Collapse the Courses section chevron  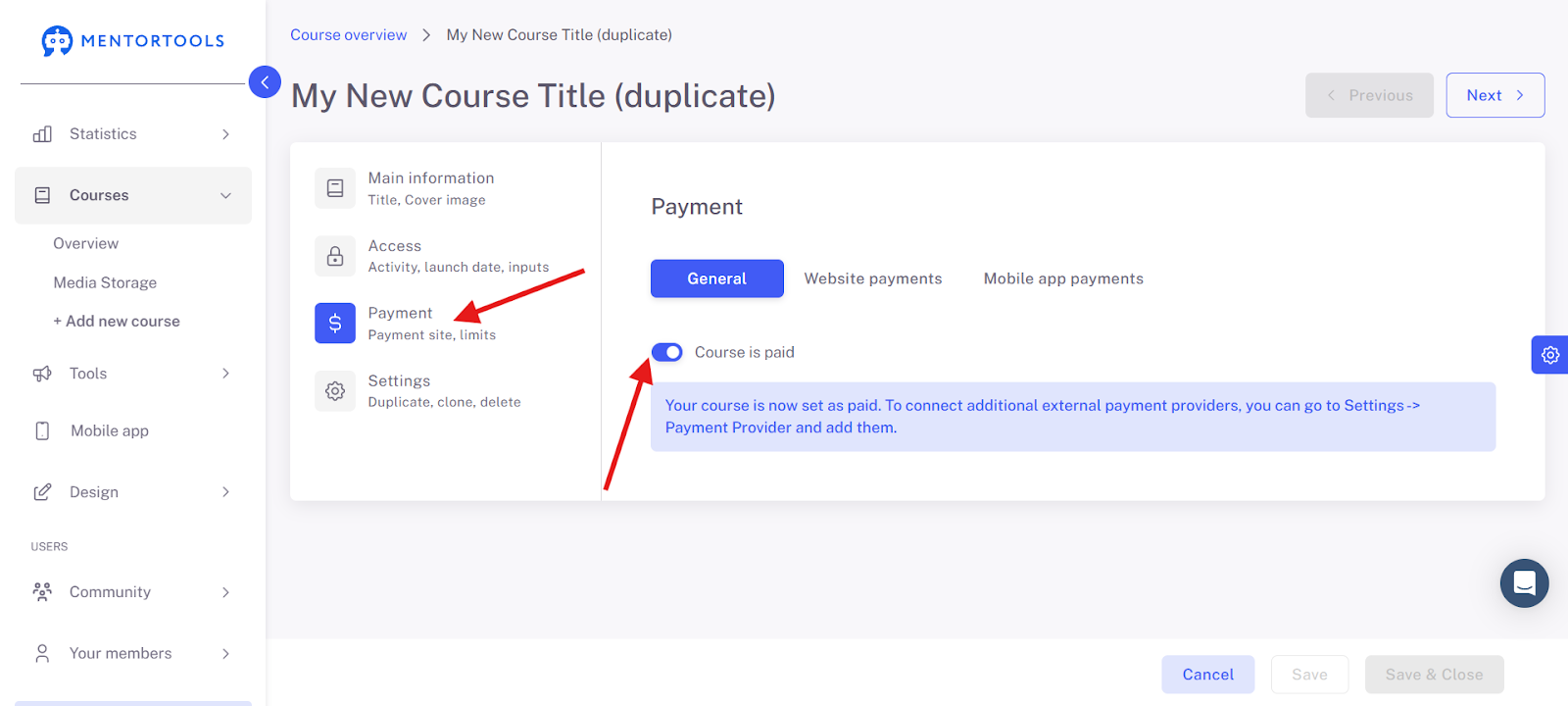pos(225,196)
